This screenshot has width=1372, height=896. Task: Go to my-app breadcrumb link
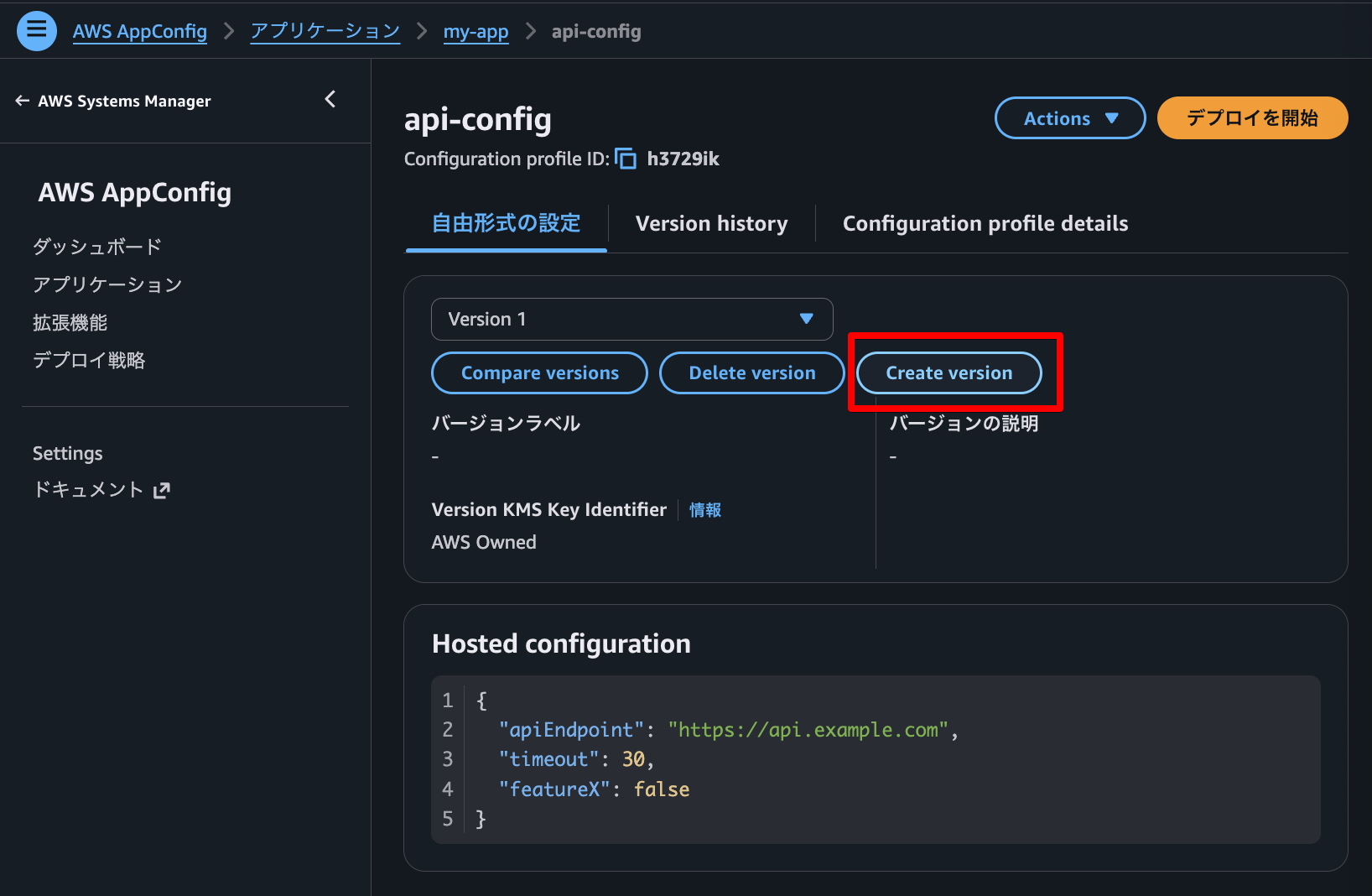[476, 32]
